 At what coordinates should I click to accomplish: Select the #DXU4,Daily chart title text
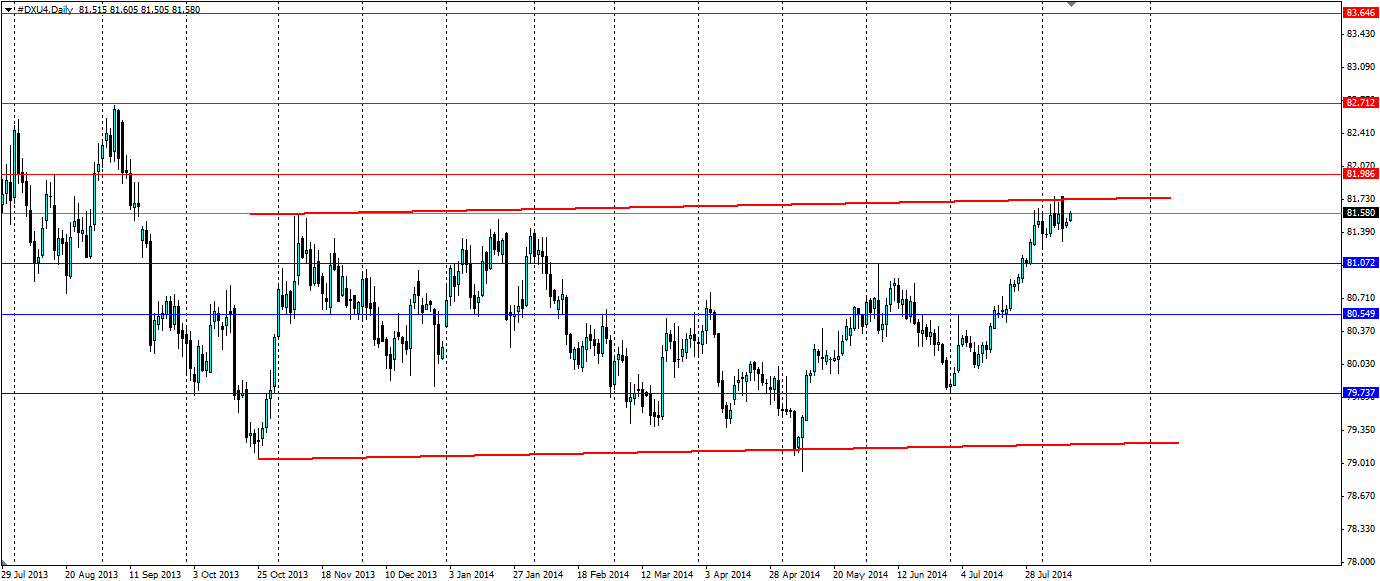coord(43,9)
